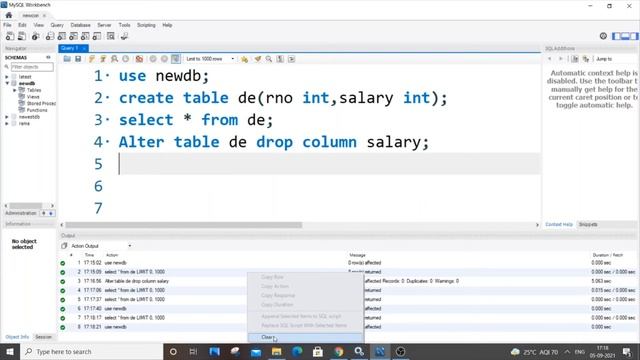
Task: Save the script with floppy icon
Action: [78, 59]
